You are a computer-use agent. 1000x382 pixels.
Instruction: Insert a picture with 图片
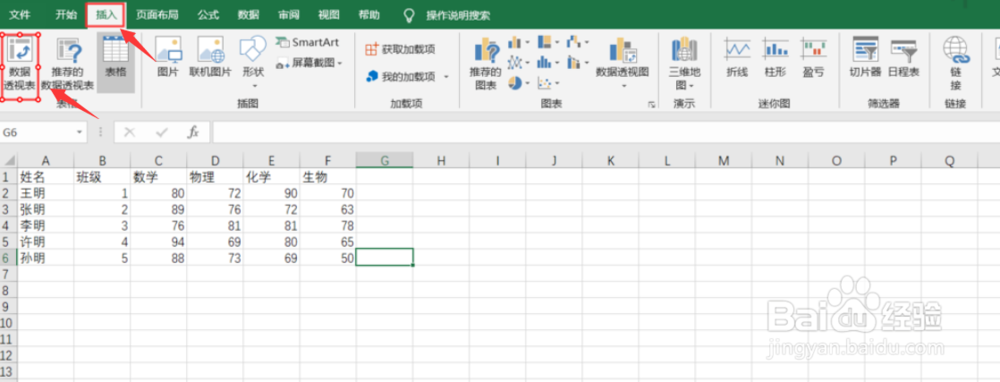pos(168,57)
